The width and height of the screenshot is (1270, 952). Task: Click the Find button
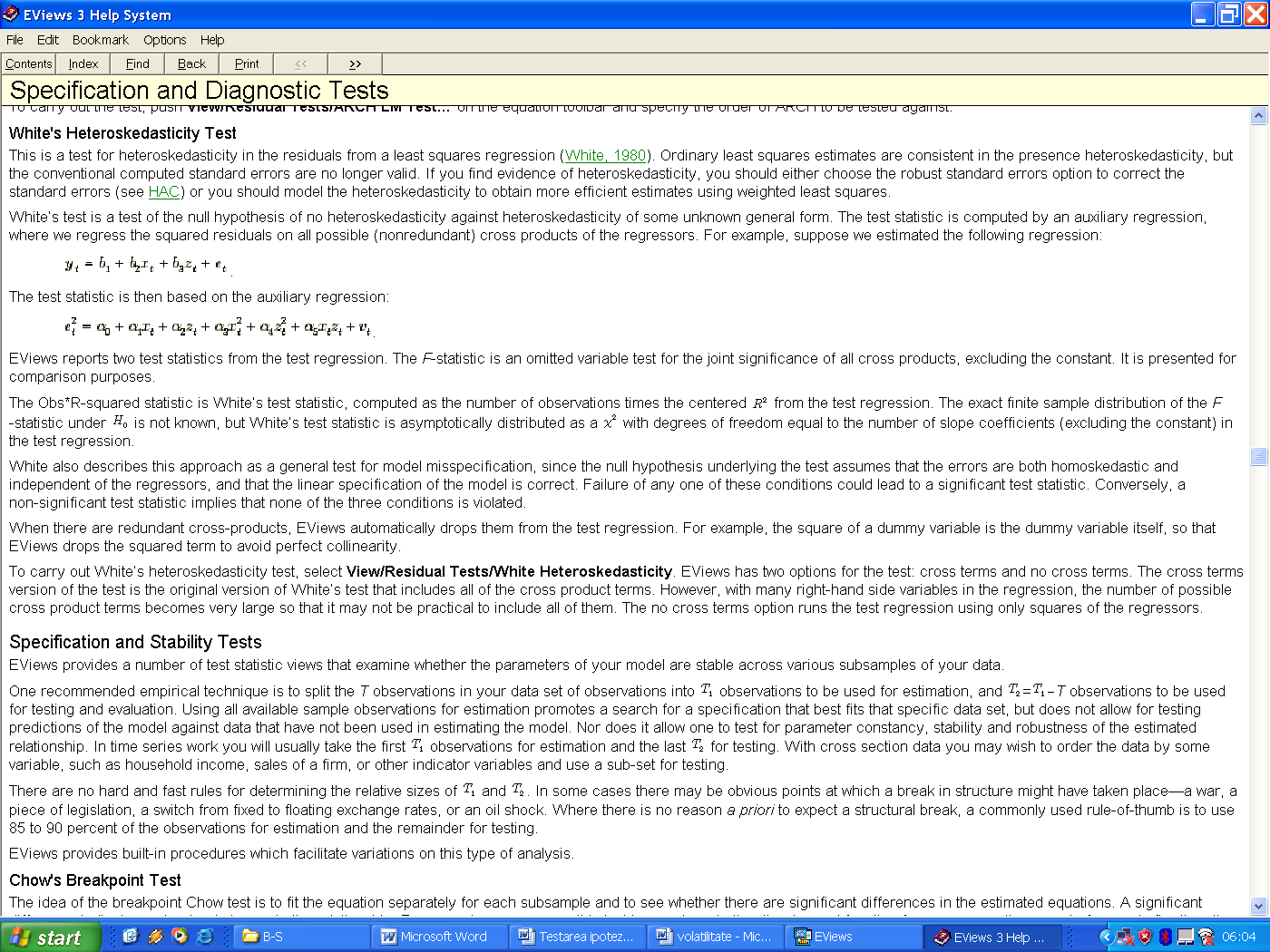pyautogui.click(x=137, y=63)
